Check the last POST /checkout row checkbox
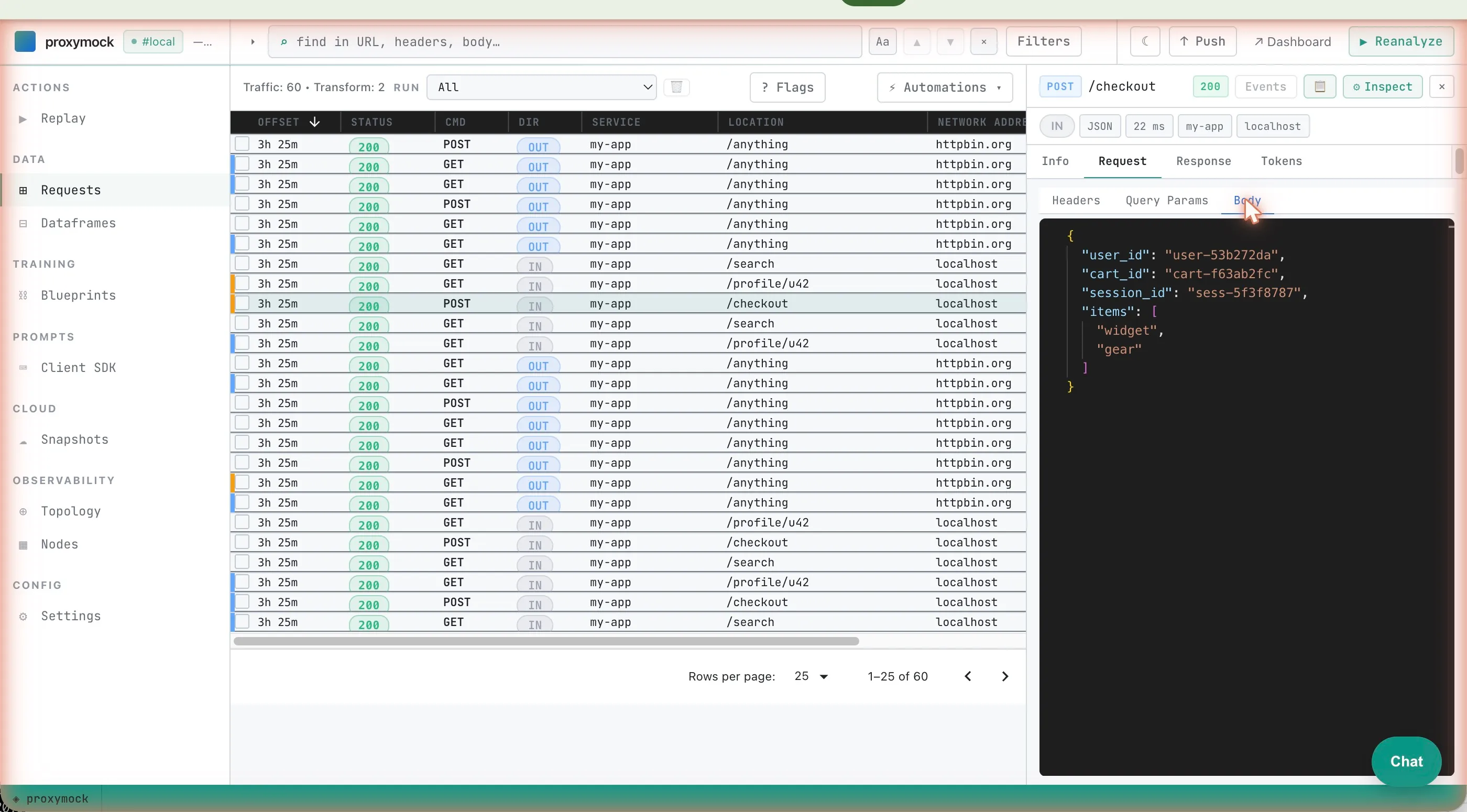Viewport: 1467px width, 812px height. pyautogui.click(x=242, y=601)
